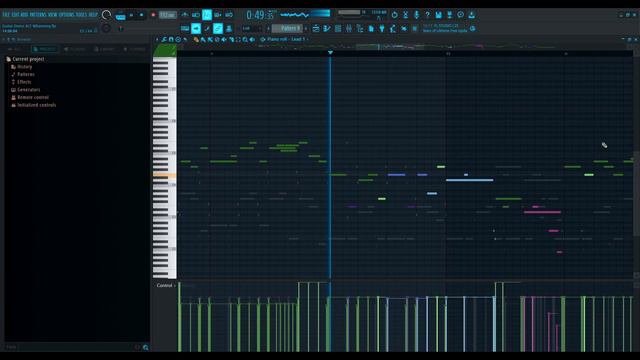Toggle loop recording button
640x360 pixels.
pos(229,15)
